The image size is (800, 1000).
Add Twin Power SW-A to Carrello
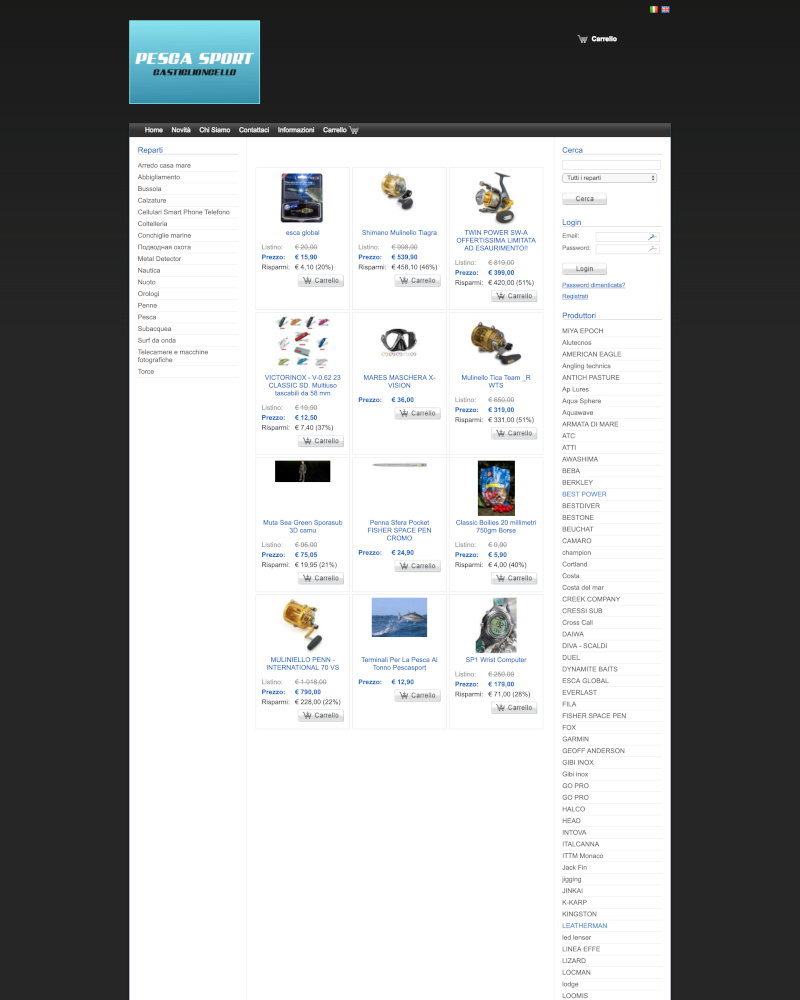click(514, 296)
